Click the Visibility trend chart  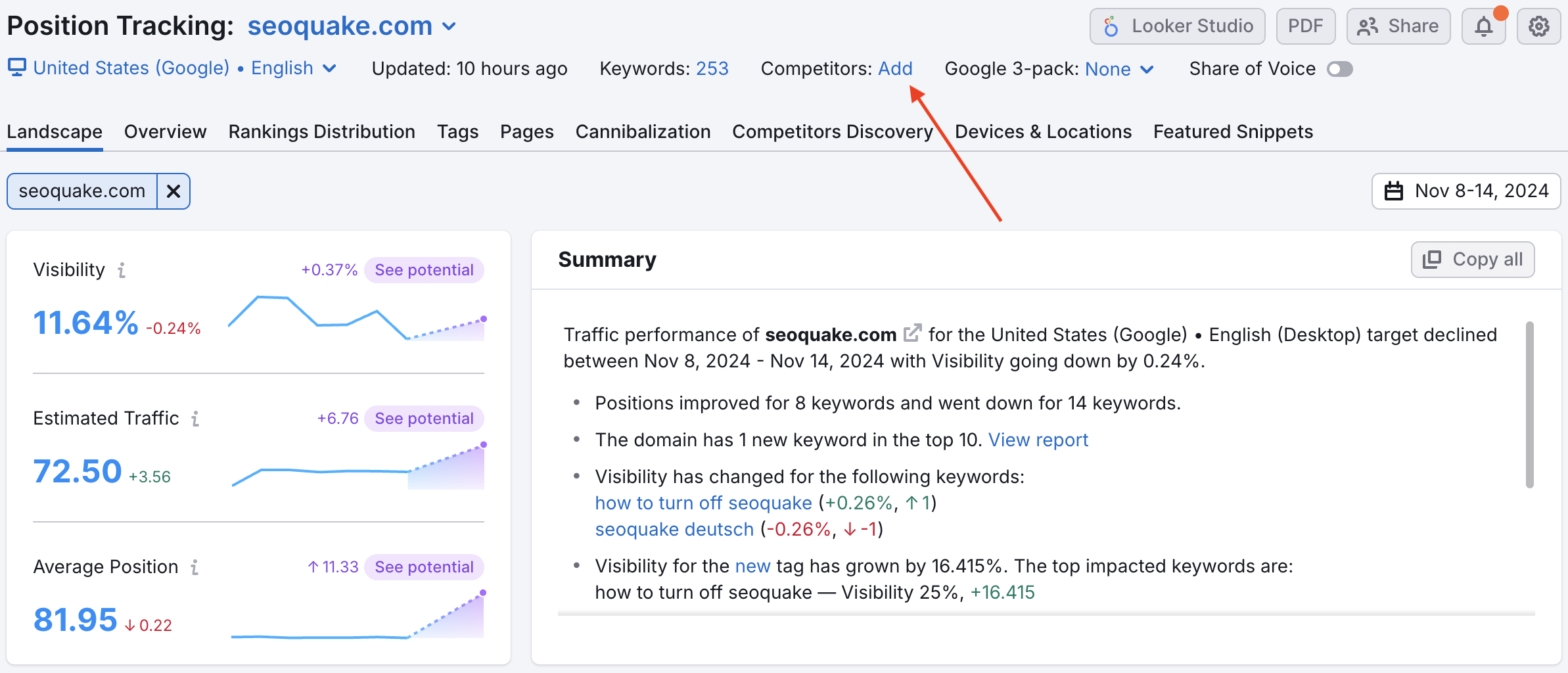[356, 318]
